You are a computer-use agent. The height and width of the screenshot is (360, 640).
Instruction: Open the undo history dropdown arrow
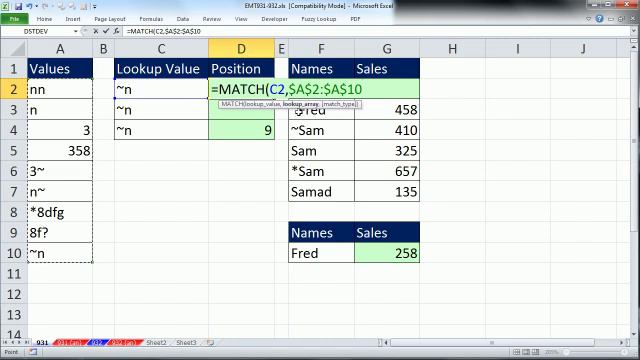tap(36, 7)
